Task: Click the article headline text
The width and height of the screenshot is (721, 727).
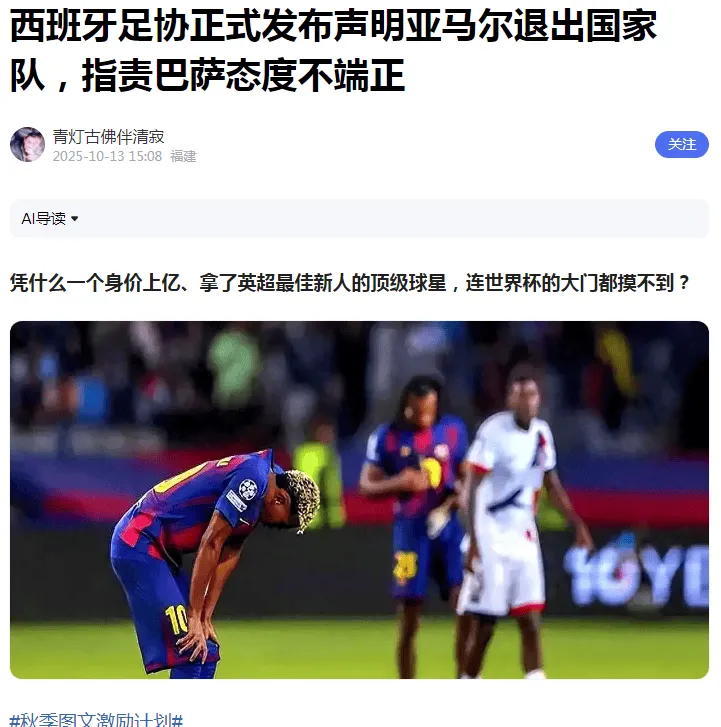Action: point(333,51)
